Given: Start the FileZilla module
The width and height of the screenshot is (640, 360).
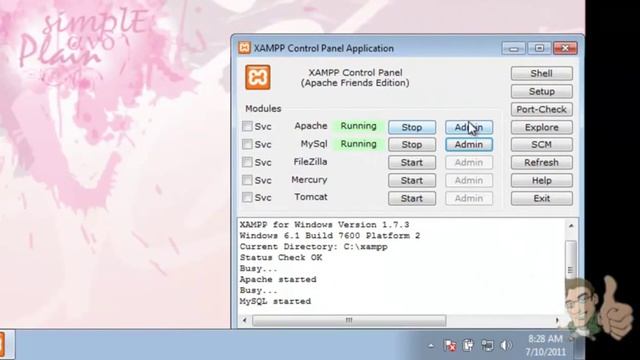Looking at the screenshot, I should pyautogui.click(x=412, y=162).
